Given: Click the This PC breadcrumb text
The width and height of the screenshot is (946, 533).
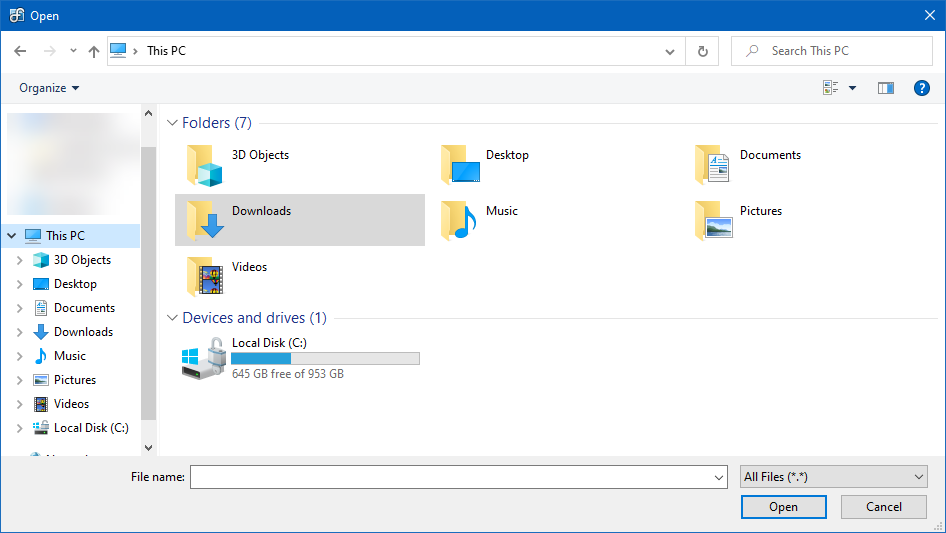Looking at the screenshot, I should click(x=167, y=51).
